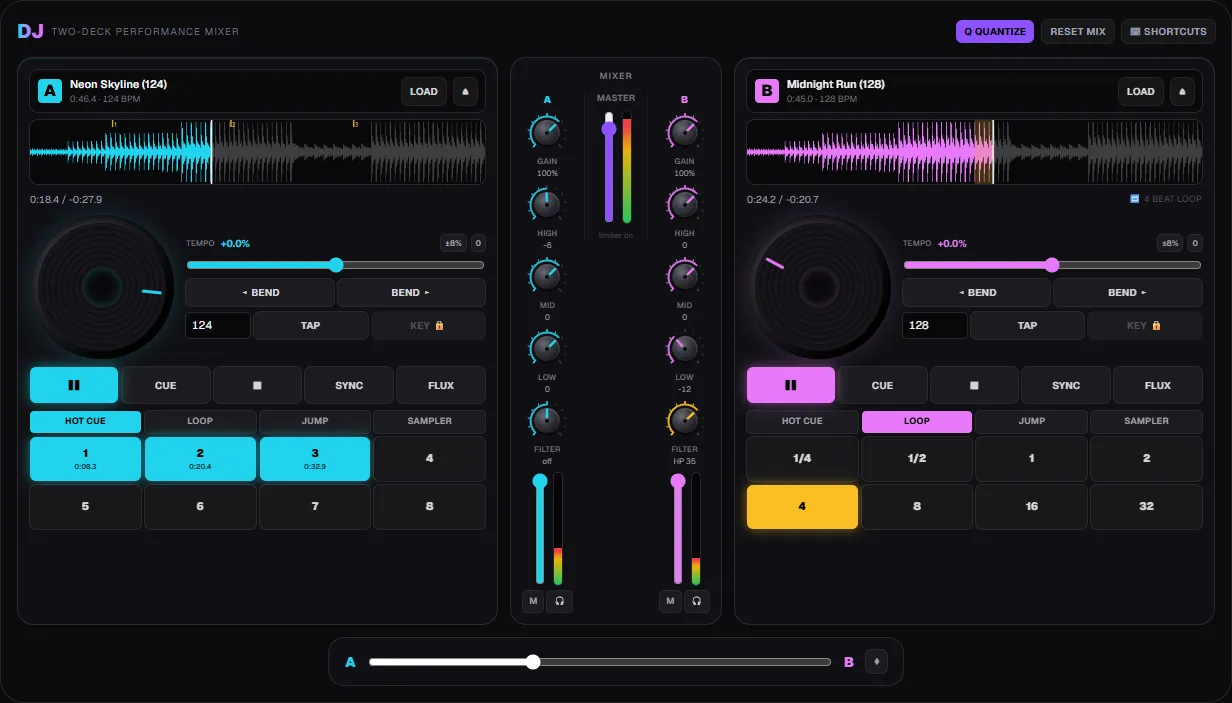Click the channel B volume fader handle
Image resolution: width=1232 pixels, height=703 pixels.
678,481
